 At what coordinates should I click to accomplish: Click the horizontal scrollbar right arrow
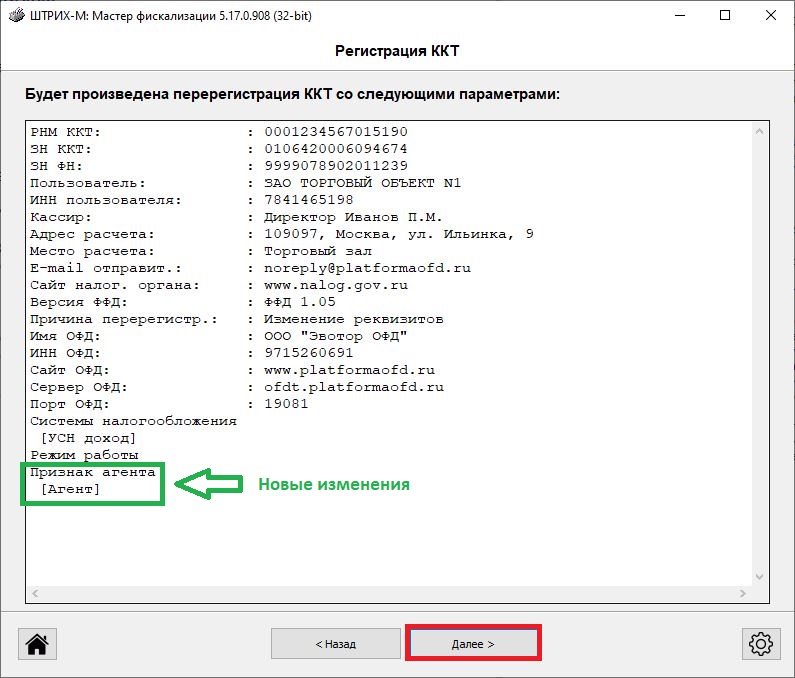point(744,594)
